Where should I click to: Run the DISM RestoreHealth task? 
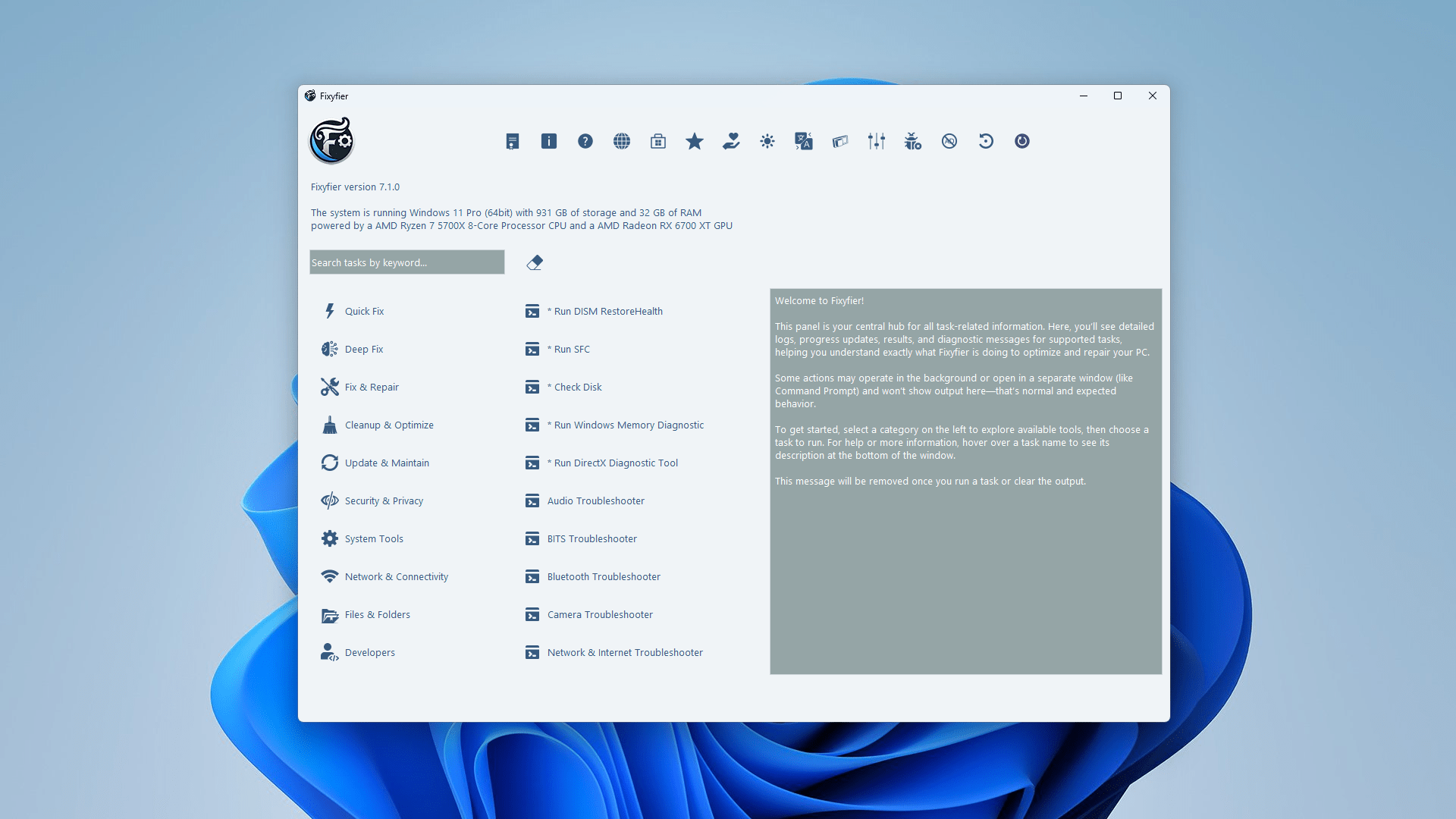(604, 311)
